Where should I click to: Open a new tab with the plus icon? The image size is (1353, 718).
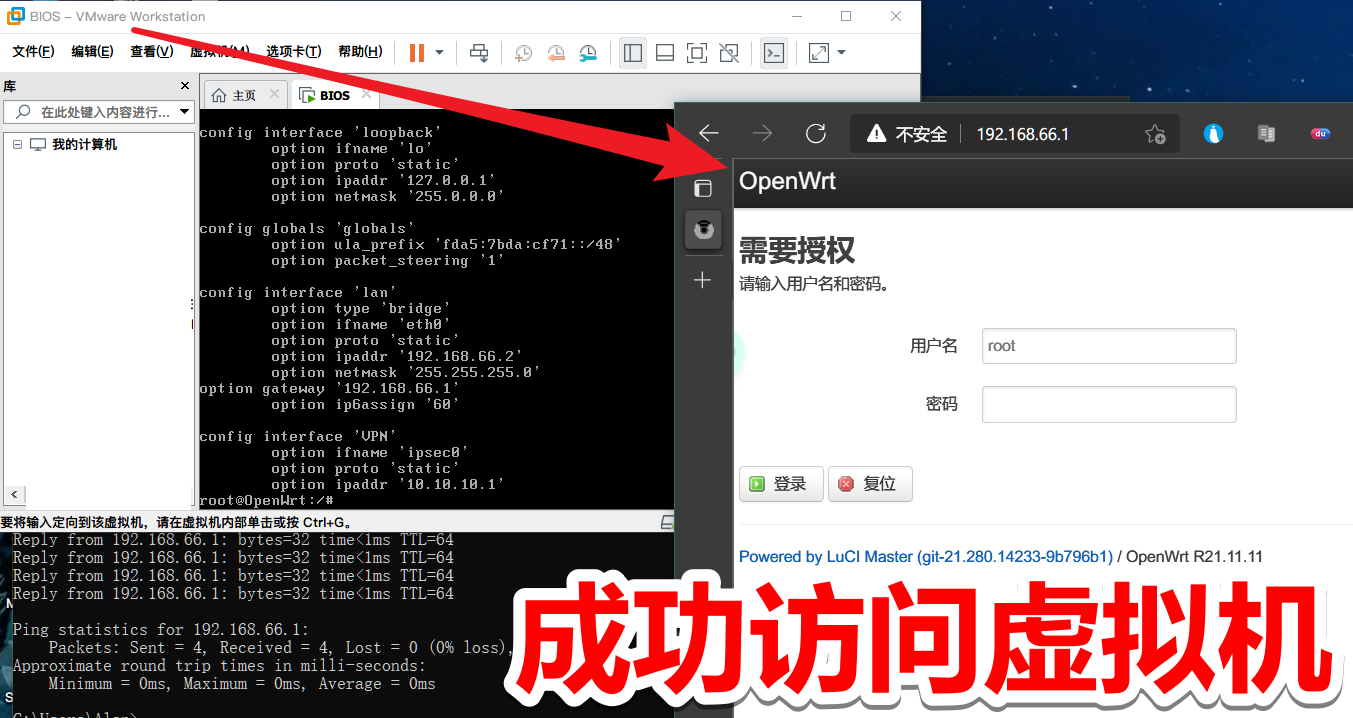click(x=703, y=280)
